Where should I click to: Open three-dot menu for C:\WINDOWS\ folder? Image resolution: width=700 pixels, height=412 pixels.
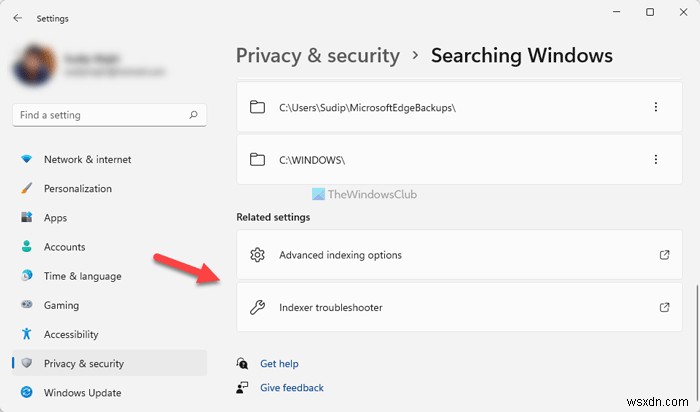tap(656, 159)
